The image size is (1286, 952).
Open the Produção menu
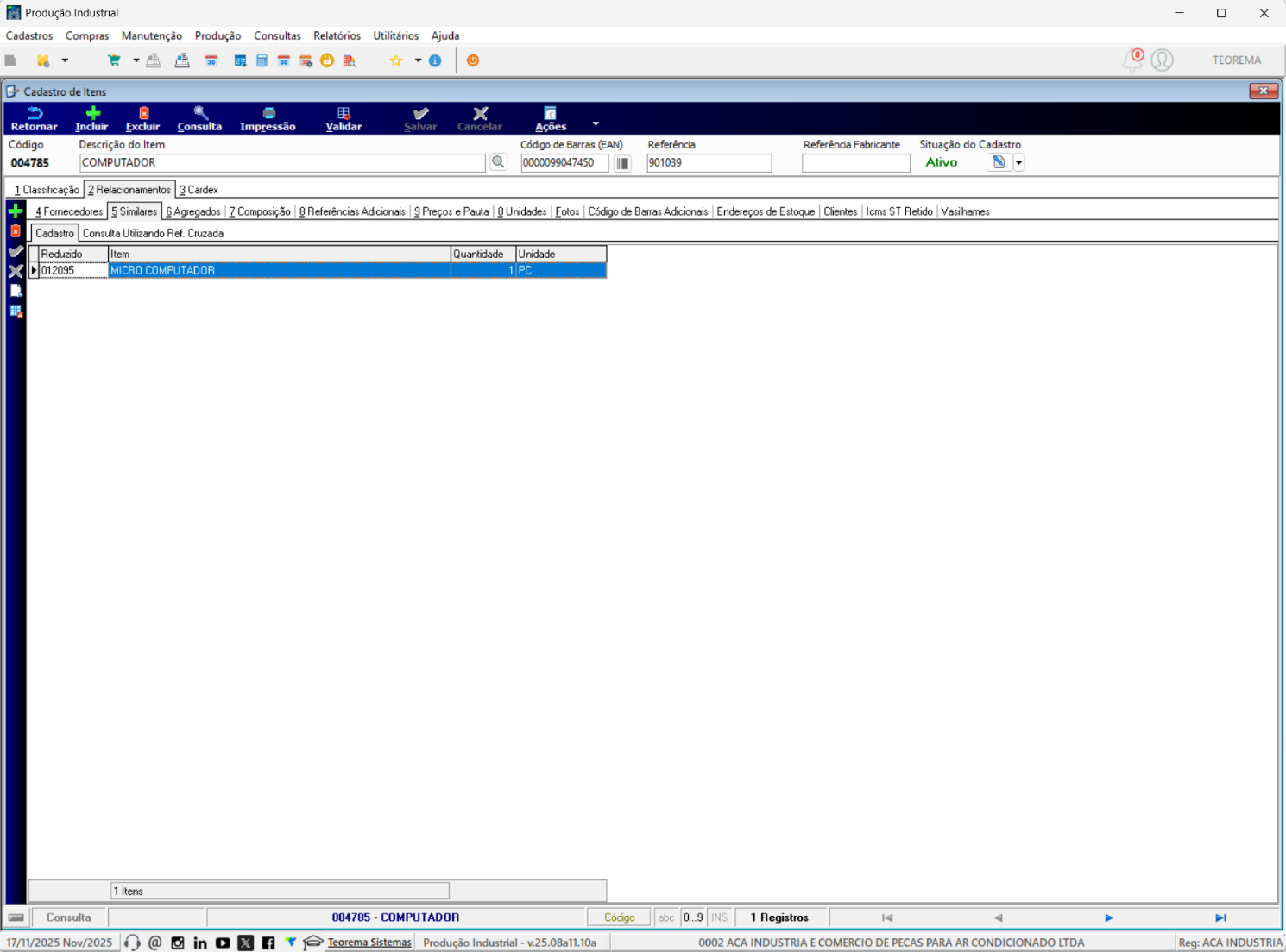pos(217,35)
